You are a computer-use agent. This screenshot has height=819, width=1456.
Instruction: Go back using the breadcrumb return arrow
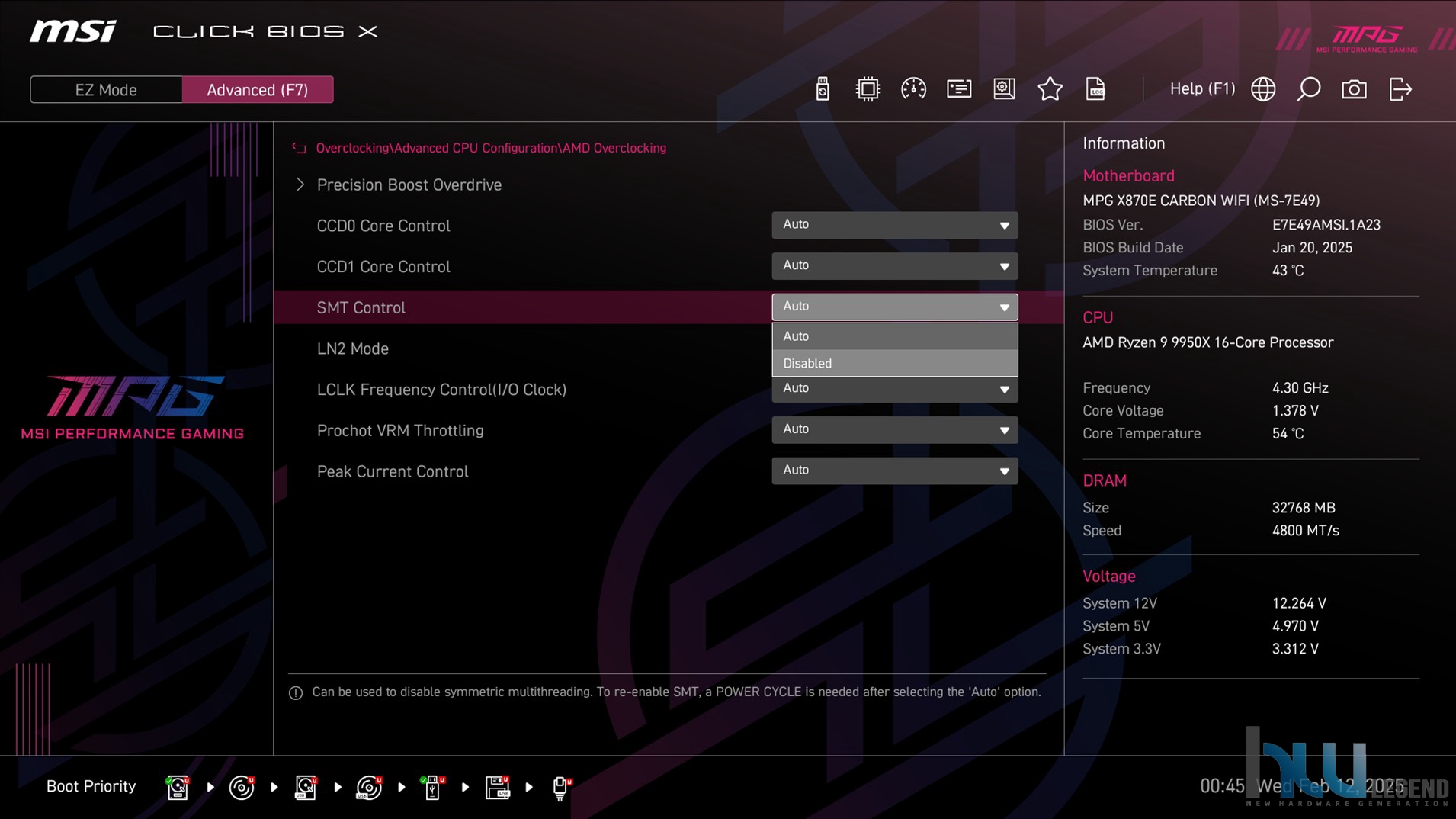[x=299, y=148]
